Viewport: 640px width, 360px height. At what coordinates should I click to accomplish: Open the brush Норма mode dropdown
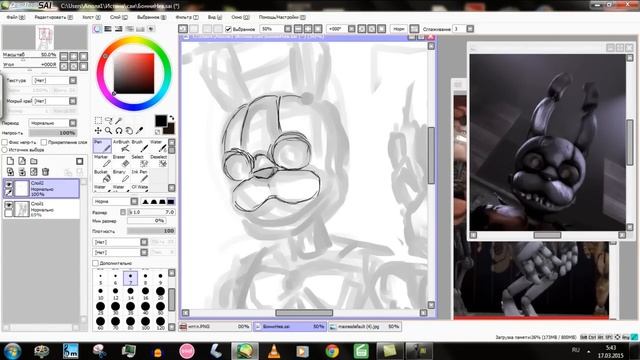pyautogui.click(x=134, y=201)
